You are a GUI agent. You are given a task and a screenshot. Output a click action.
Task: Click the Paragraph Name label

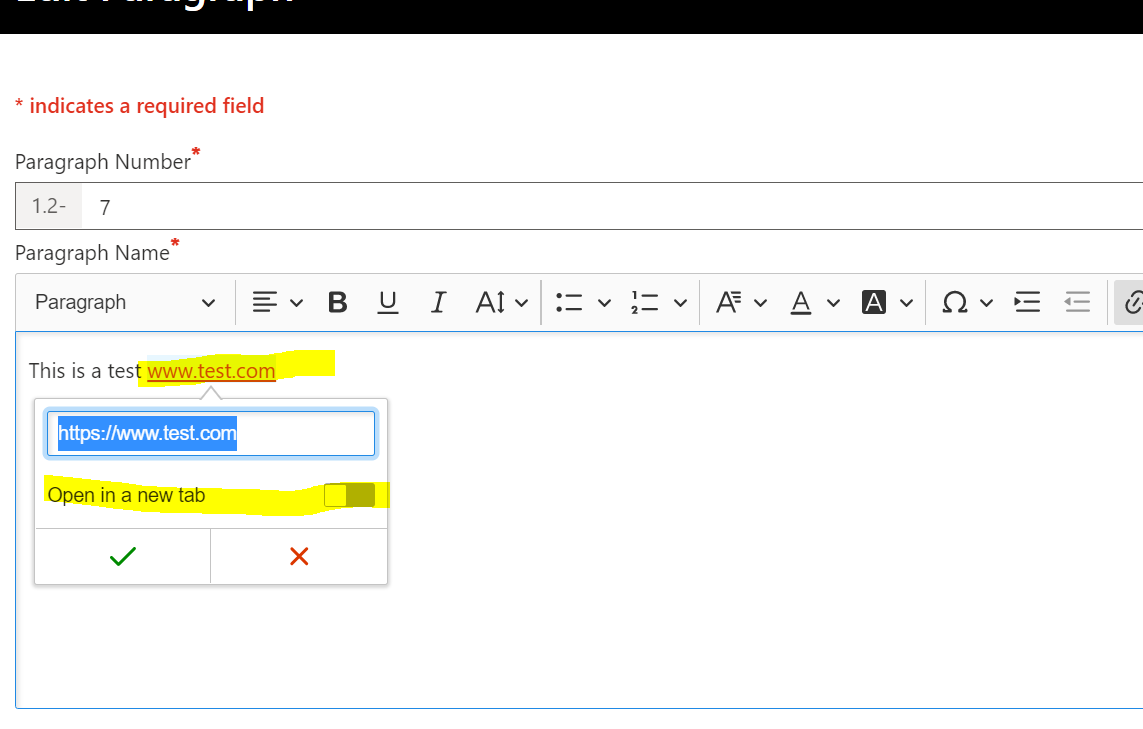pos(92,253)
